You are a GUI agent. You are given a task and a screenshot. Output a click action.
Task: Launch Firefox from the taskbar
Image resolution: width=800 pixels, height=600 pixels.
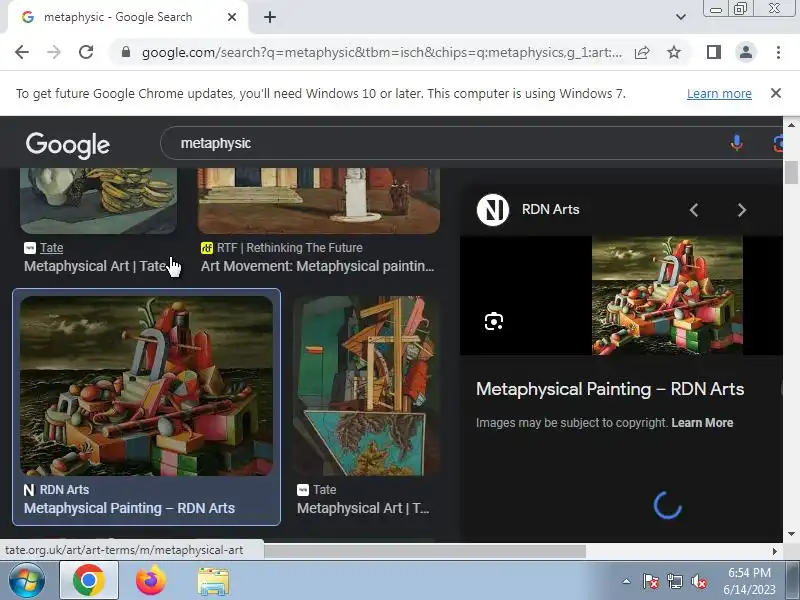(151, 581)
